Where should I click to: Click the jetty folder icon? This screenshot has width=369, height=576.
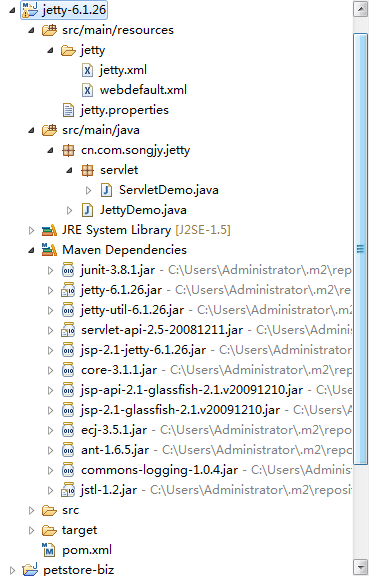click(68, 50)
